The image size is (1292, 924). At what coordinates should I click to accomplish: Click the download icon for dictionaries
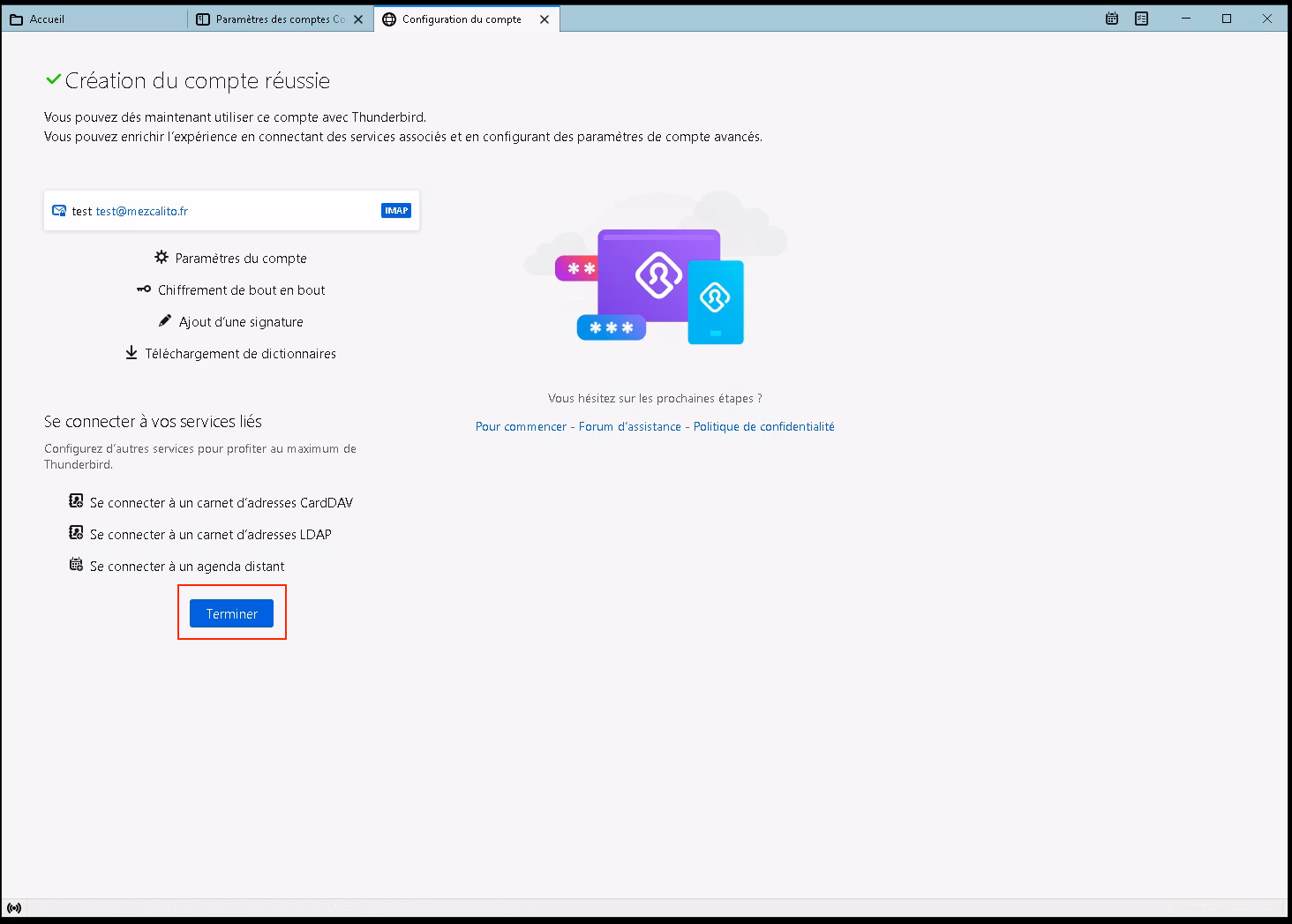(131, 353)
